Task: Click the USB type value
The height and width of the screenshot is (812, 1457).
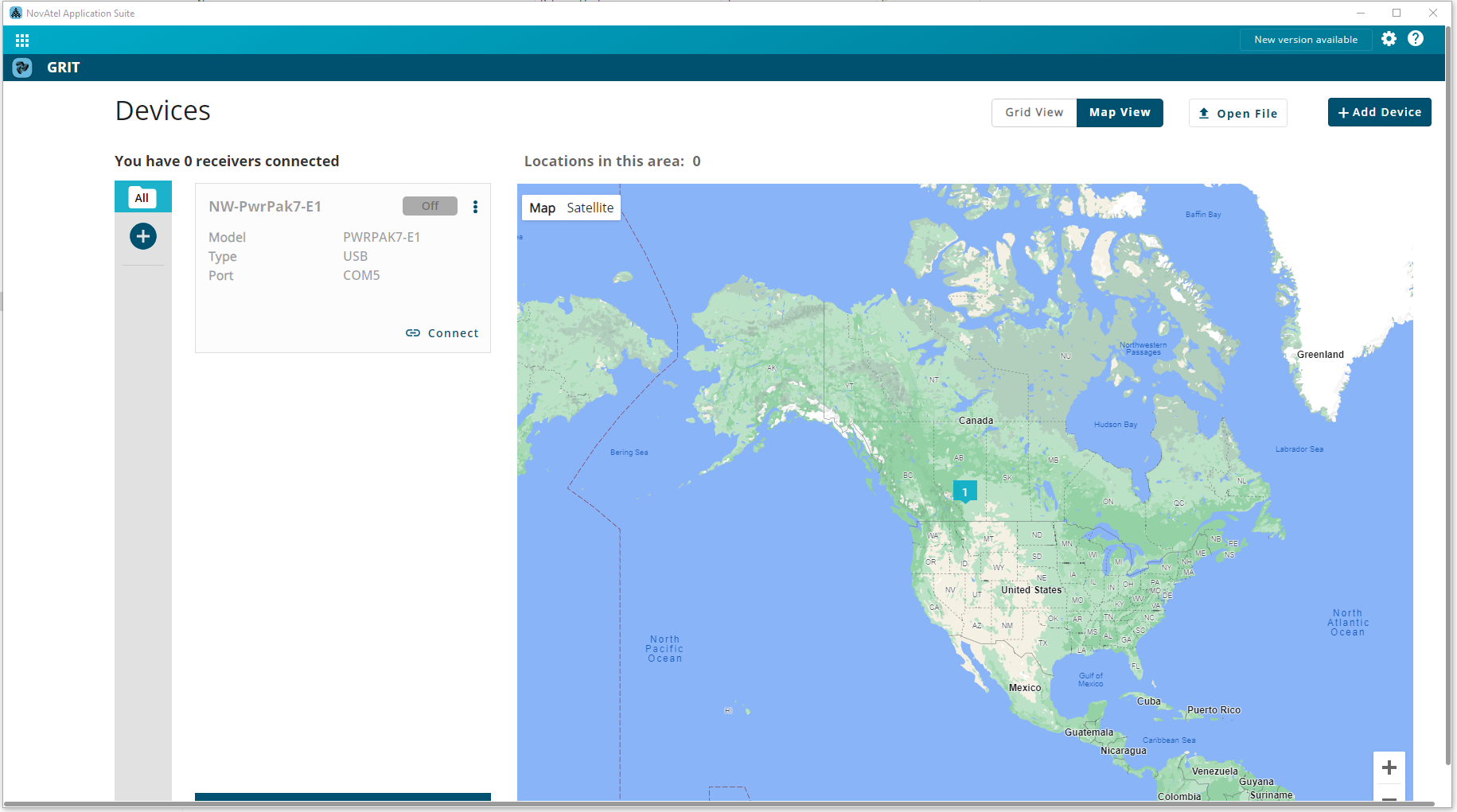Action: (x=355, y=256)
